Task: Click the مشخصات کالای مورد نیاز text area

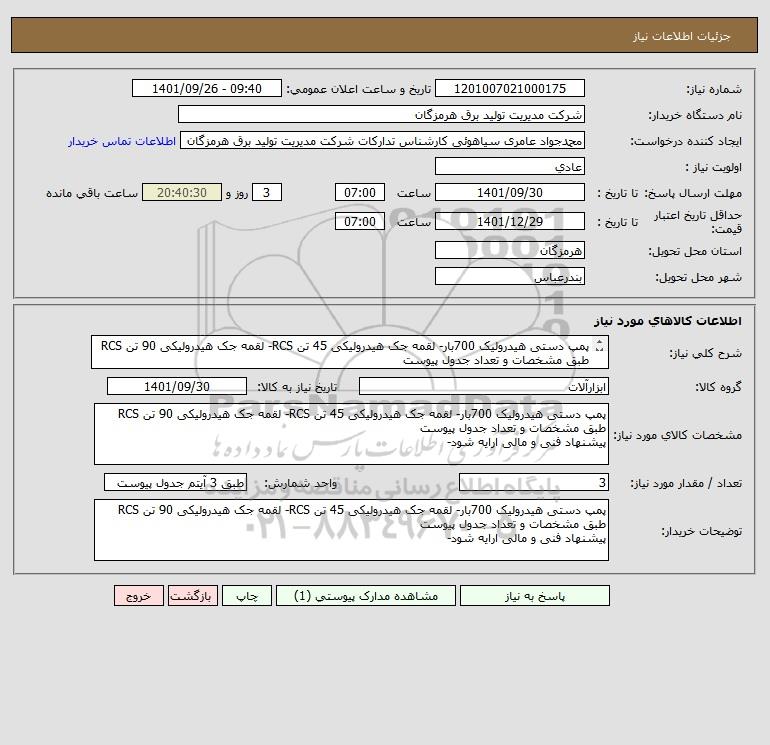Action: tap(351, 434)
